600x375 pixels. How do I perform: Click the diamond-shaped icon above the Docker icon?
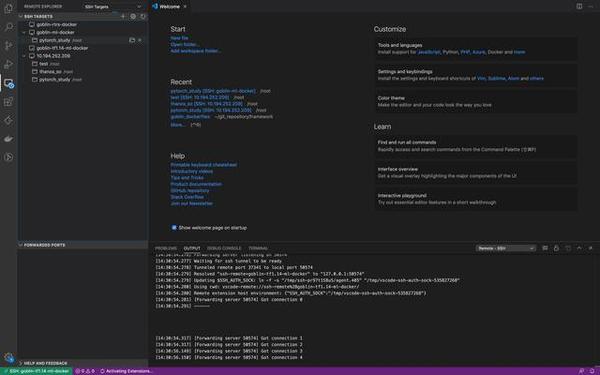(x=8, y=121)
